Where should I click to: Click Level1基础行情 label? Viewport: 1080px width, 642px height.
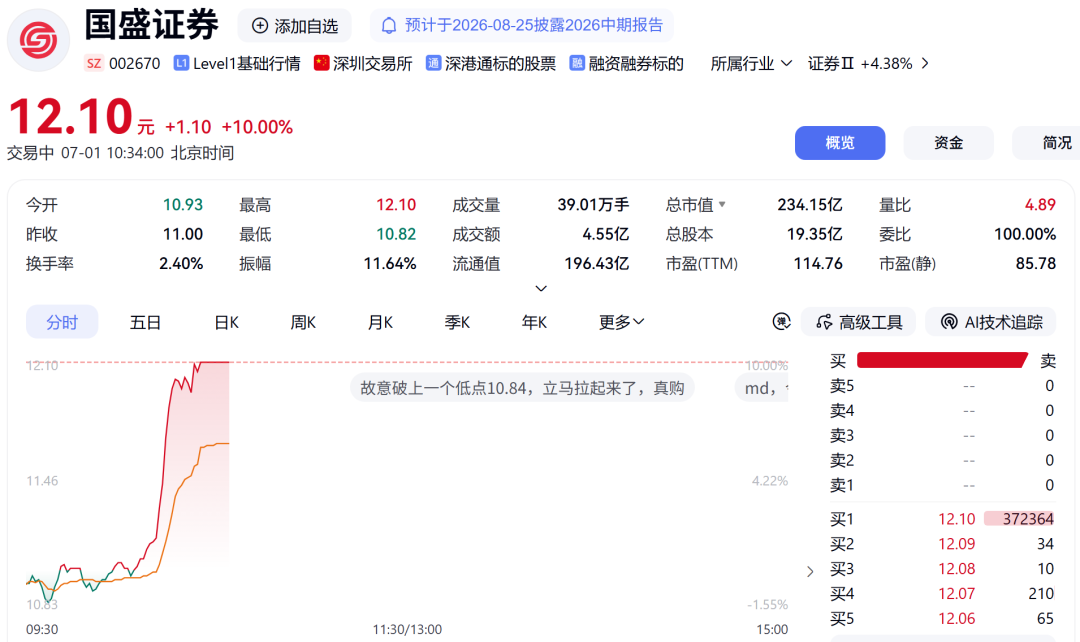pyautogui.click(x=247, y=63)
